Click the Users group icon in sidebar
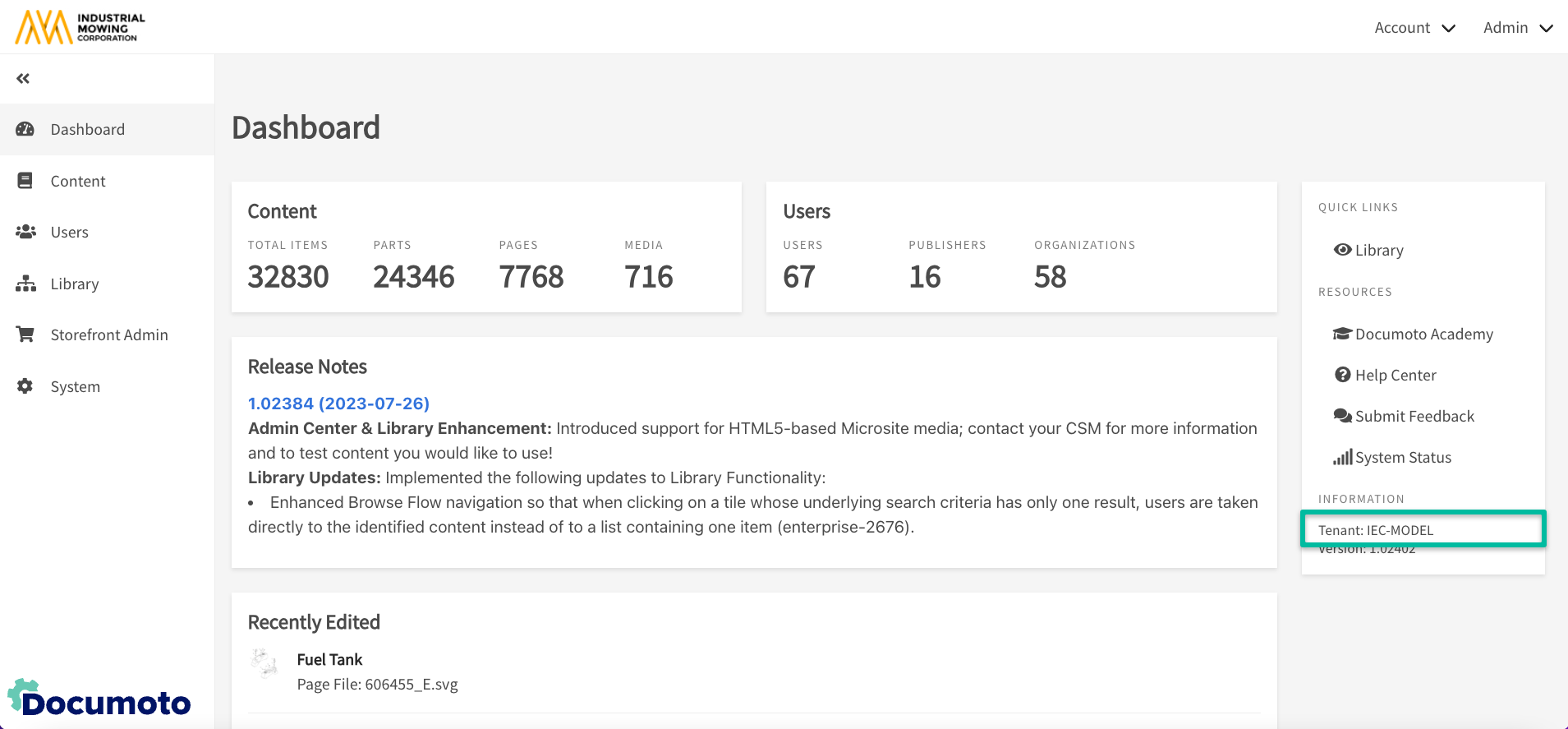This screenshot has width=1568, height=729. [25, 232]
